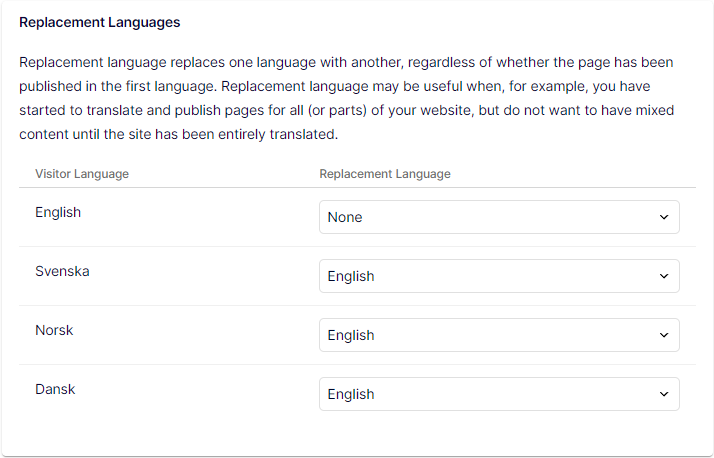Image resolution: width=714 pixels, height=458 pixels.
Task: Click the 'None' value in the English row
Action: tap(345, 217)
